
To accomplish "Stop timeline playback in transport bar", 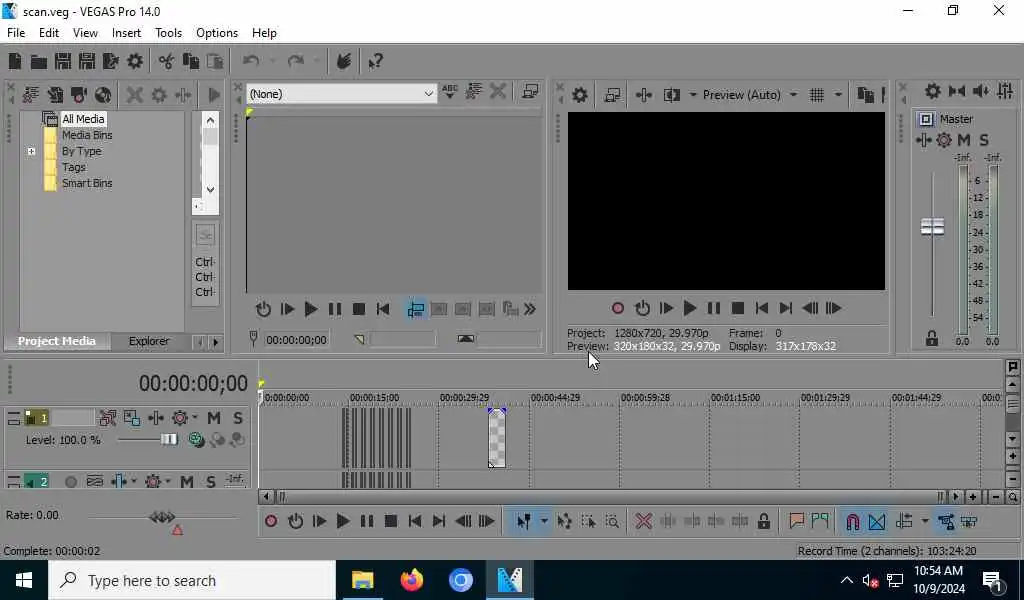I will pos(391,522).
